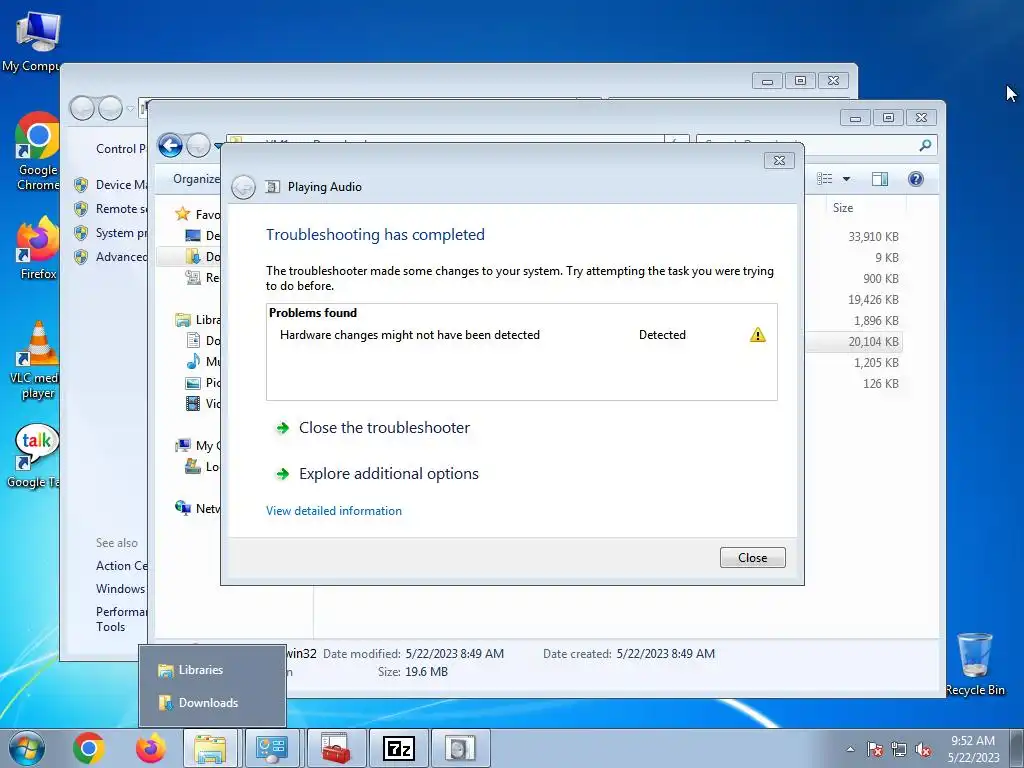Screen dimensions: 1024x768
Task: Open the Organize menu in Explorer
Action: coord(196,179)
